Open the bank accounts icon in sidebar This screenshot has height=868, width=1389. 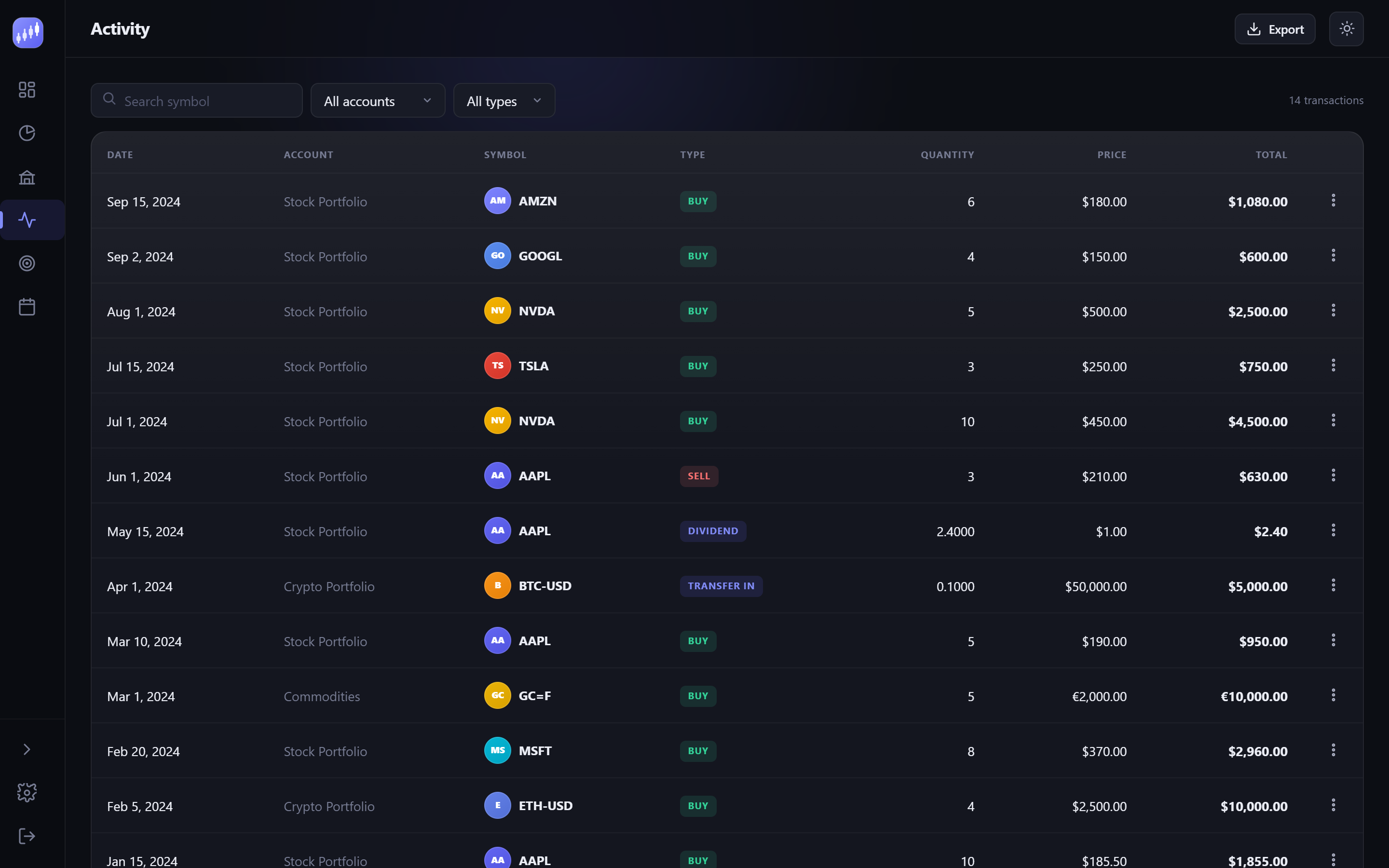pyautogui.click(x=27, y=177)
